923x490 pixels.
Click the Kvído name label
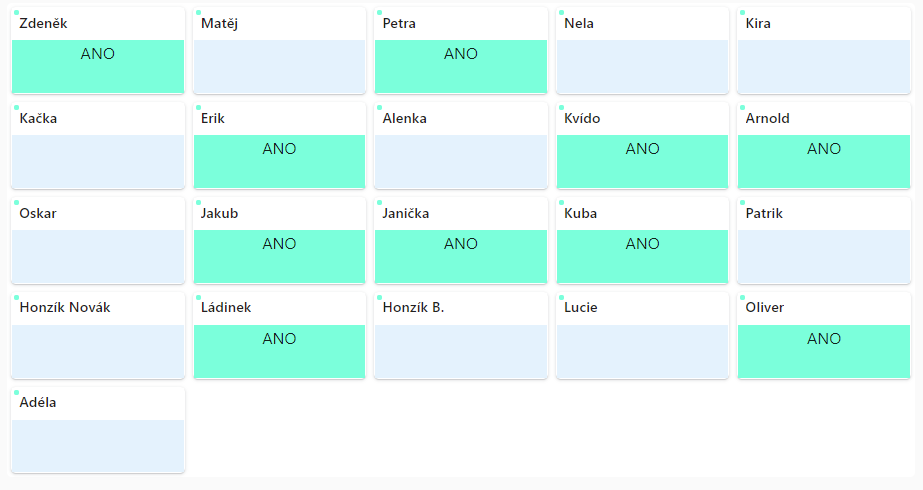[582, 118]
